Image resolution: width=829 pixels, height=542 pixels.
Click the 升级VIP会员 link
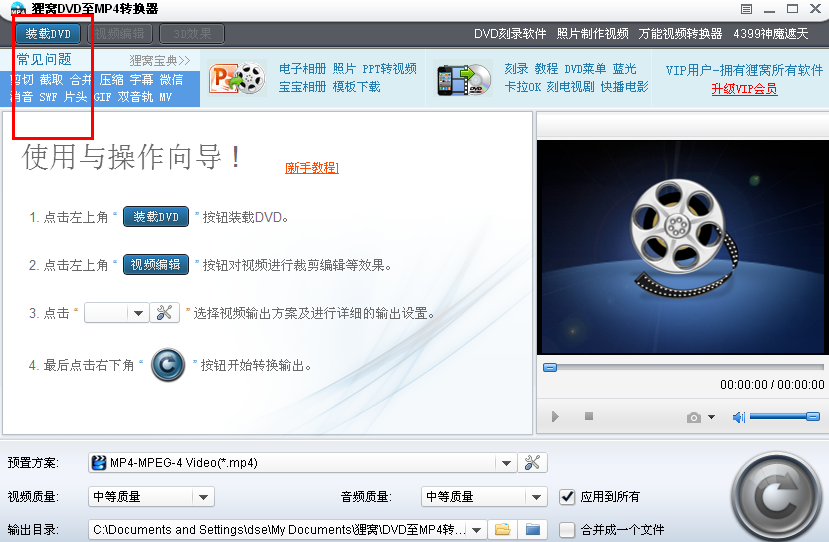coord(744,89)
